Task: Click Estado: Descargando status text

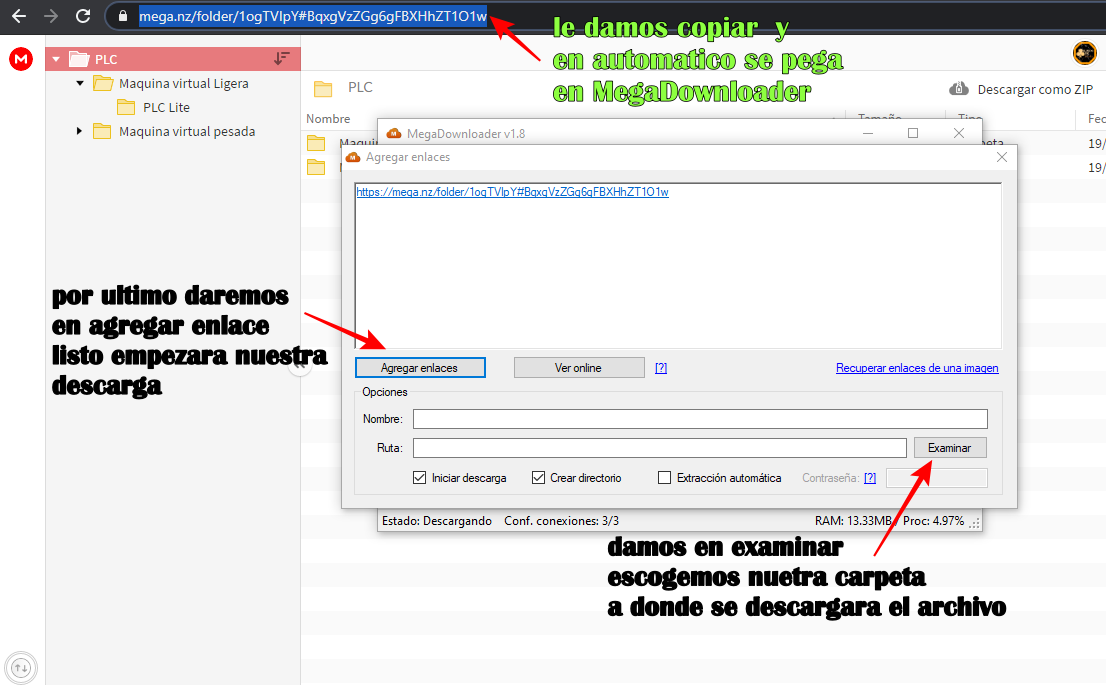Action: 437,521
